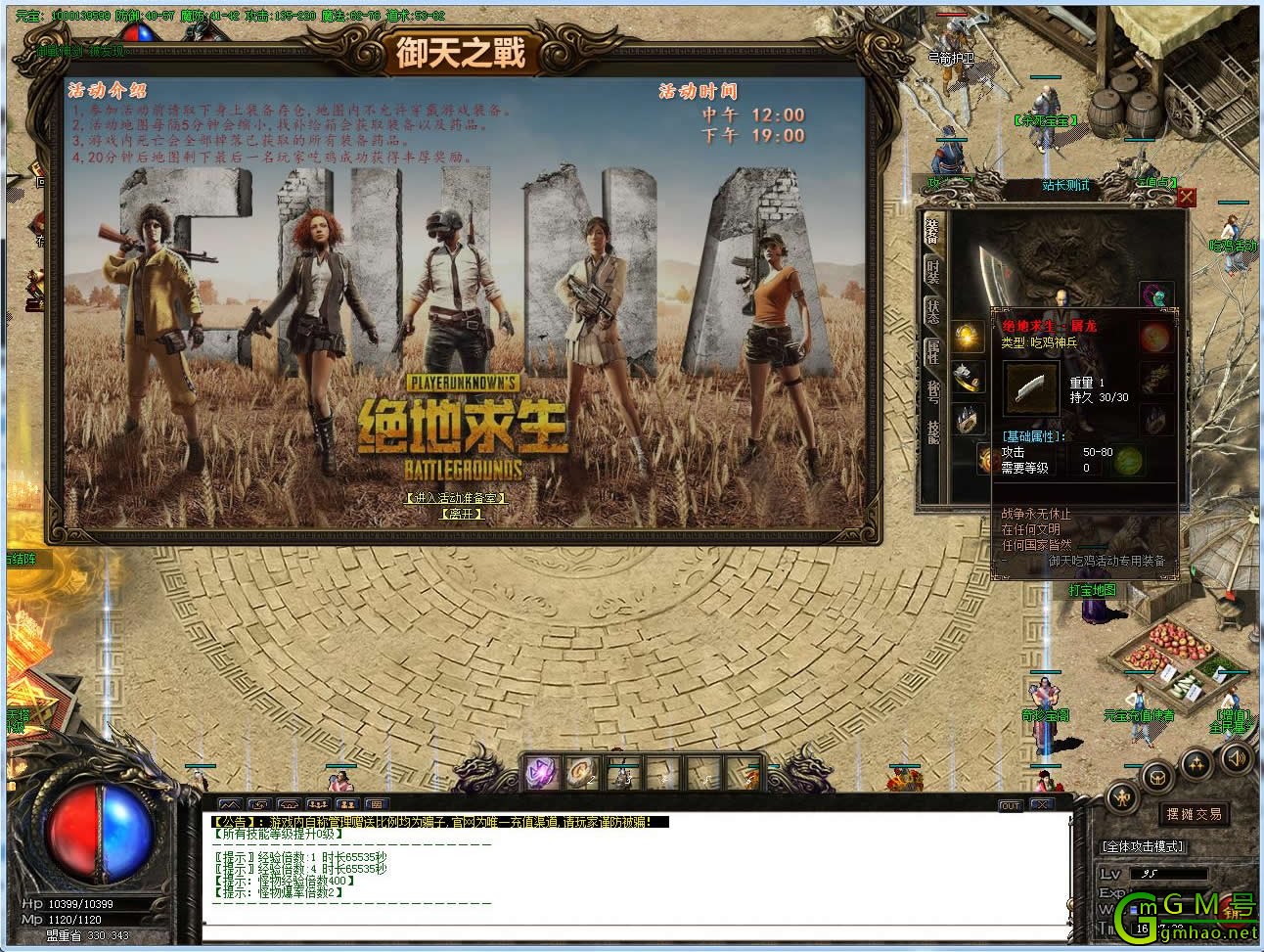Click the fourth chat channel icon
This screenshot has height=952, width=1264.
pyautogui.click(x=316, y=806)
